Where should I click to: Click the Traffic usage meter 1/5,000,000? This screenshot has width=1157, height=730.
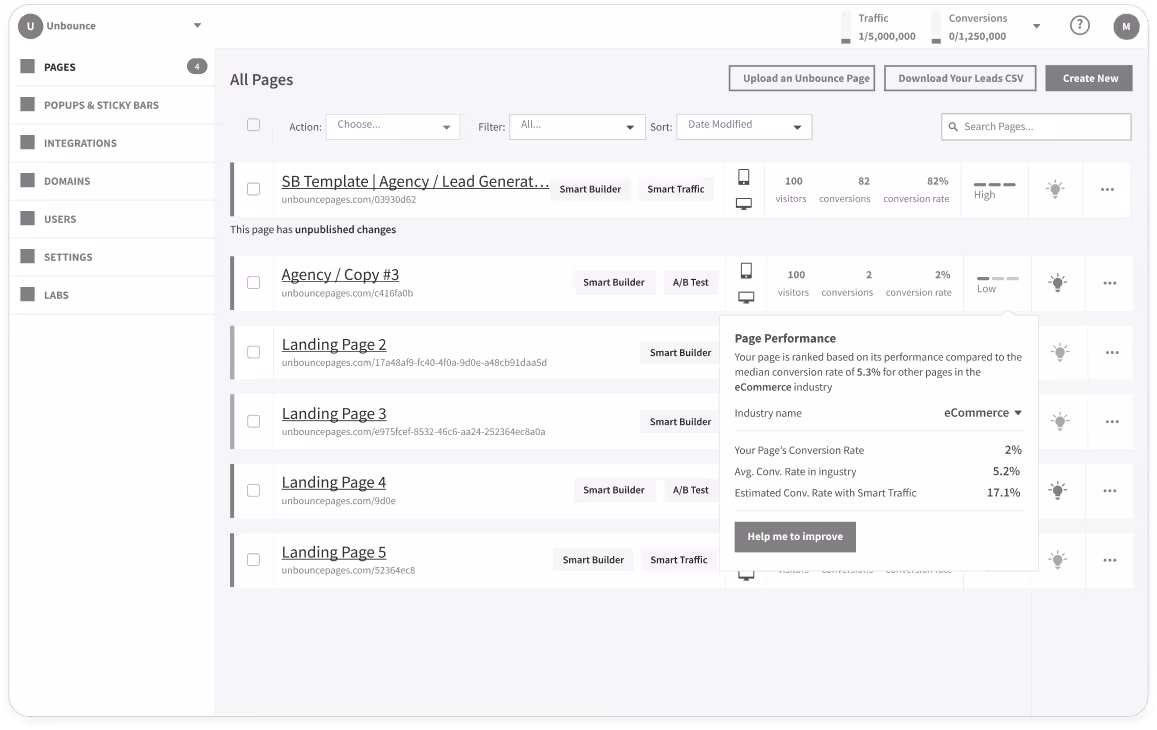(880, 27)
